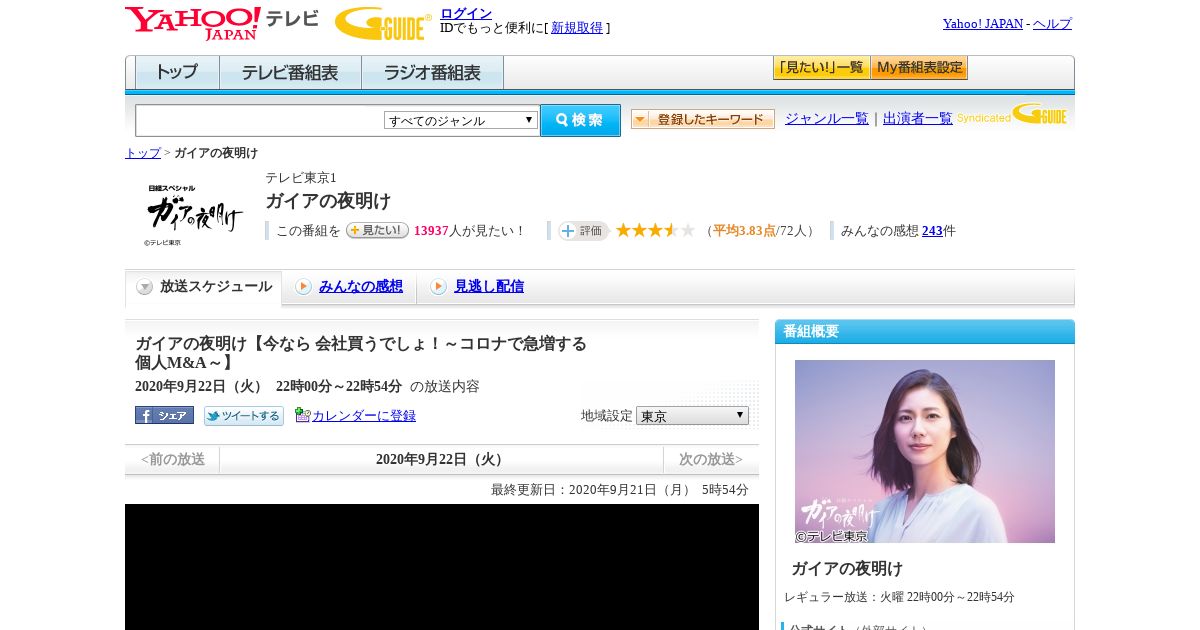Open the Yahoo! JAPAN link

[983, 24]
